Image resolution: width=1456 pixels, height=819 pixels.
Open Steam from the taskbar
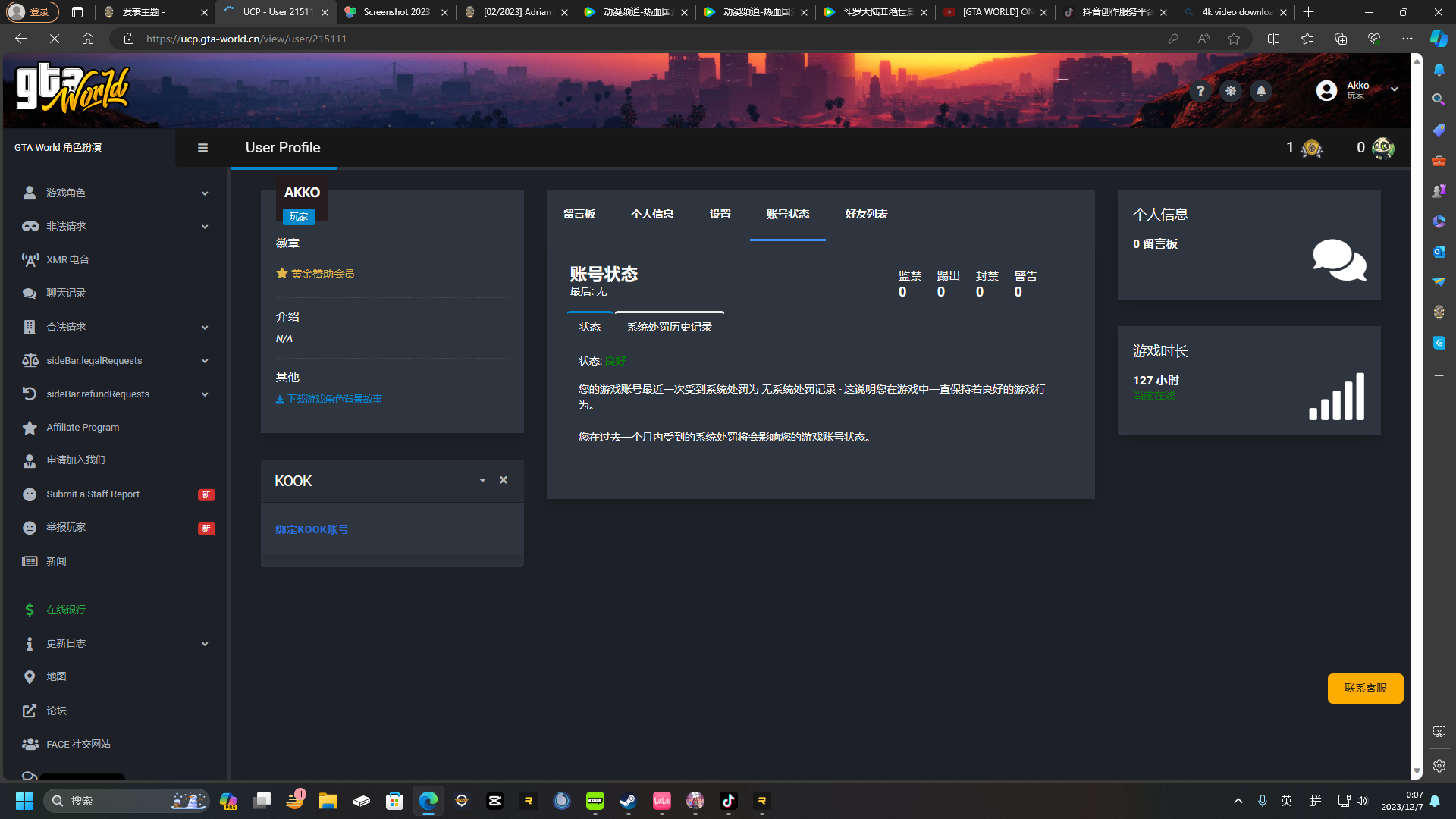[x=628, y=801]
